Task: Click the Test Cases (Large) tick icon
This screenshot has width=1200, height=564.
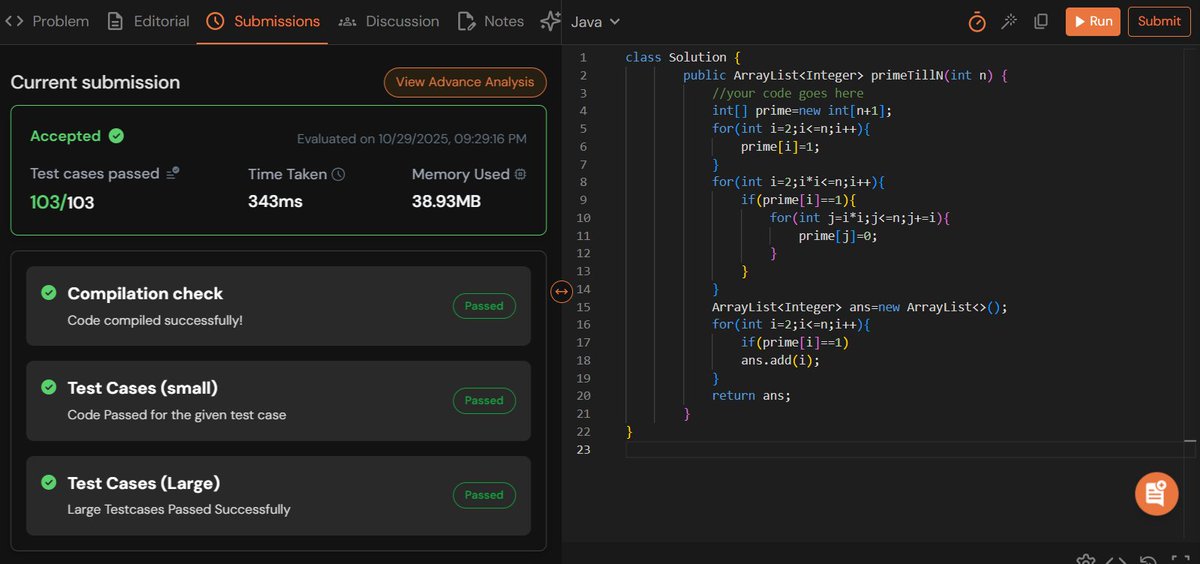Action: pos(48,482)
